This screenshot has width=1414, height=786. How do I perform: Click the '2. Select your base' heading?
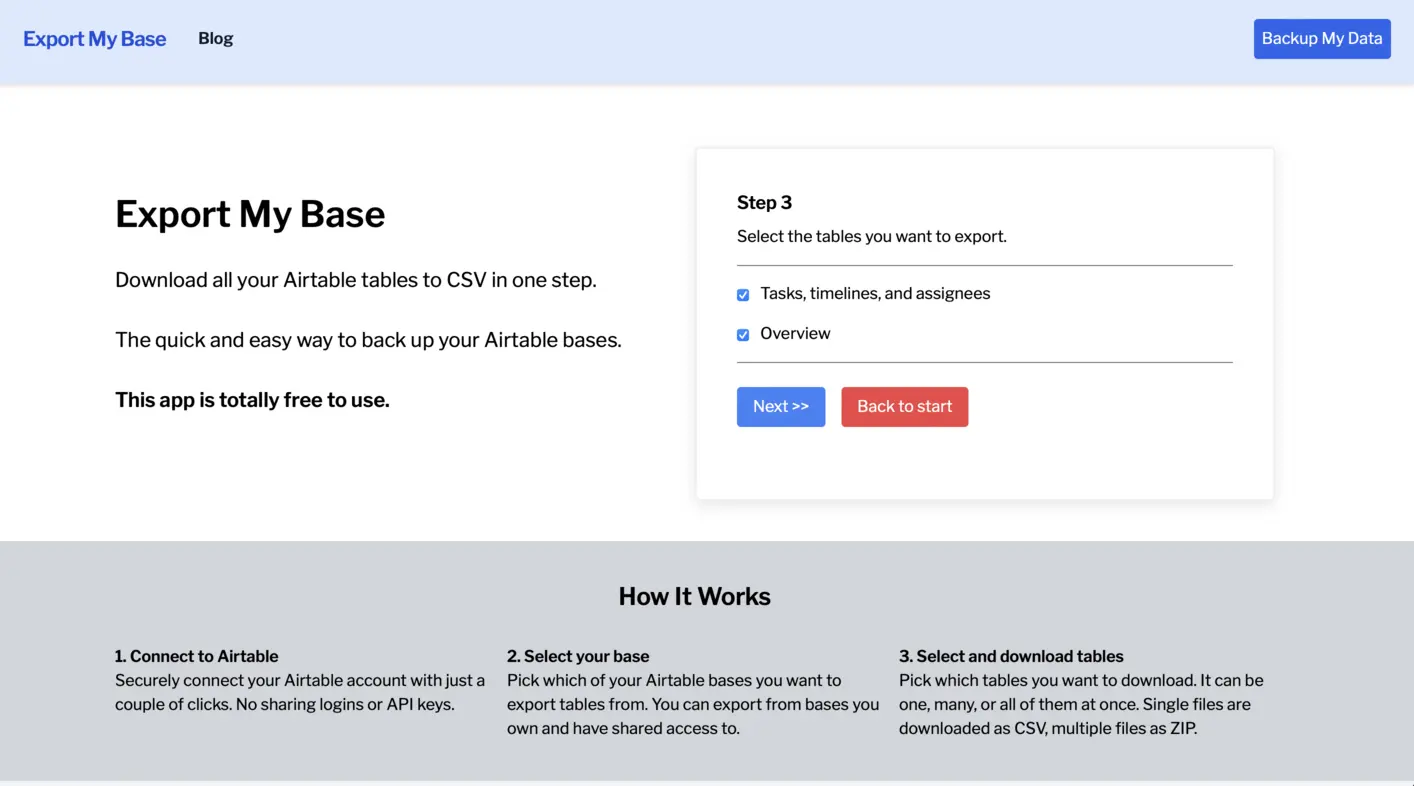[578, 657]
